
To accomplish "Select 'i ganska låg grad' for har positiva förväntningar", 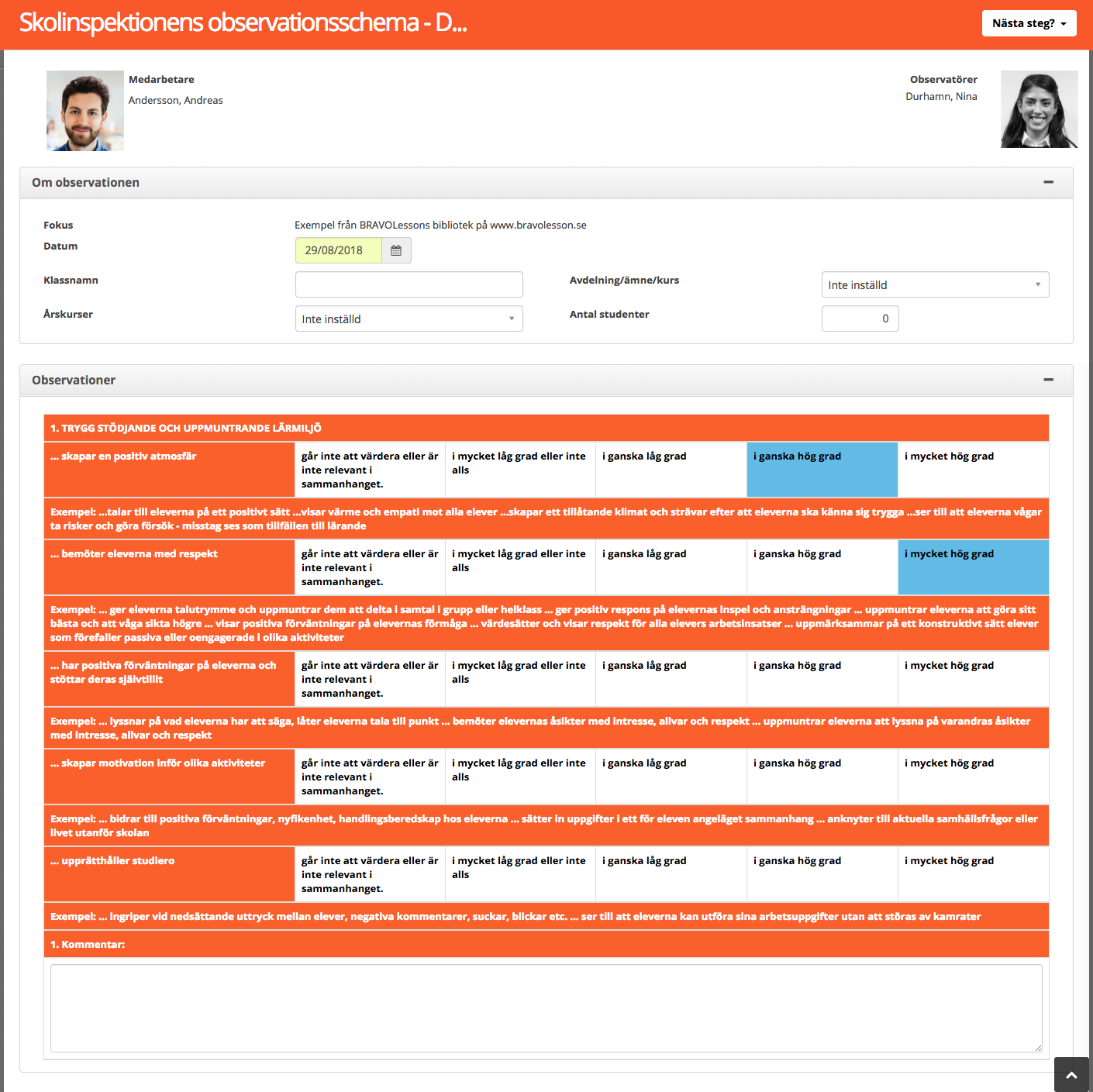I will click(671, 679).
